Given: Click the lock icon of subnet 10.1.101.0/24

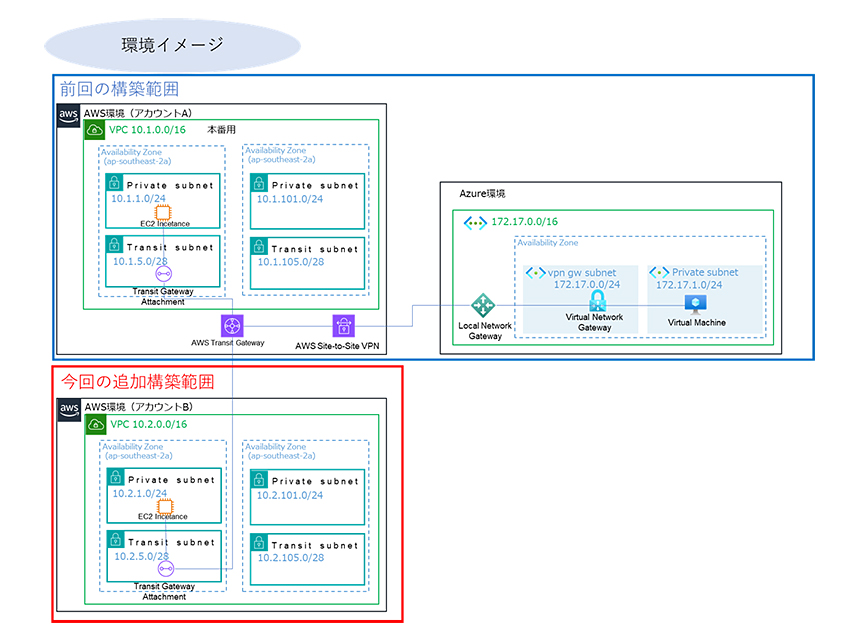Looking at the screenshot, I should tap(259, 183).
